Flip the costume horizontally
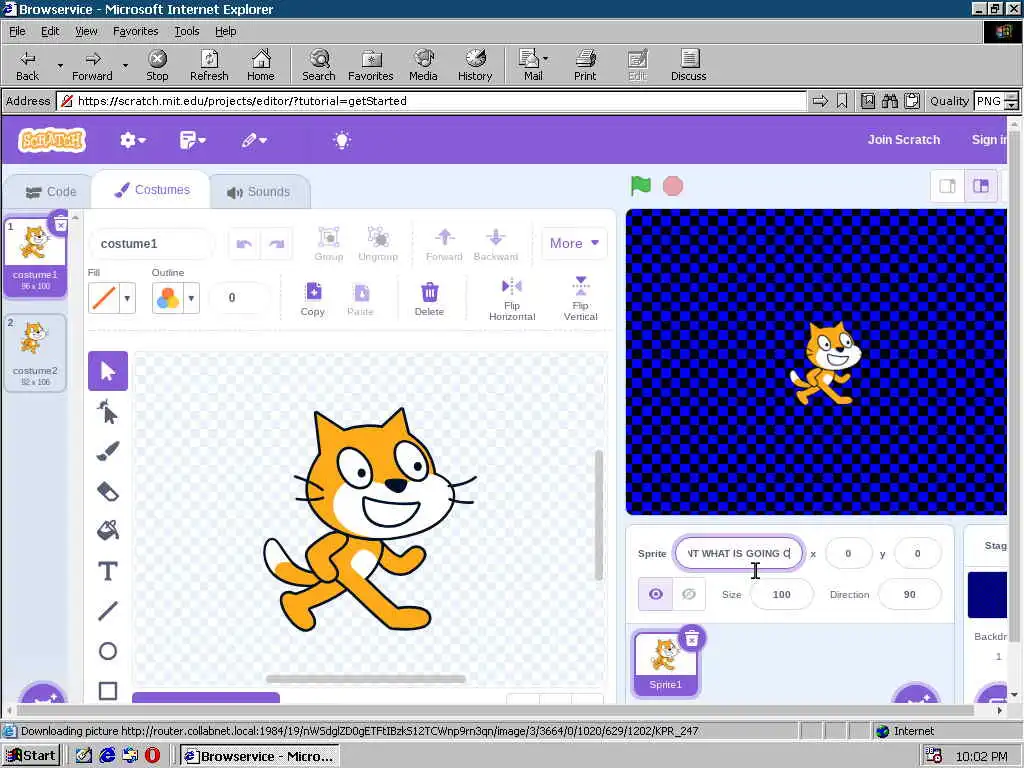1024x768 pixels. [512, 300]
